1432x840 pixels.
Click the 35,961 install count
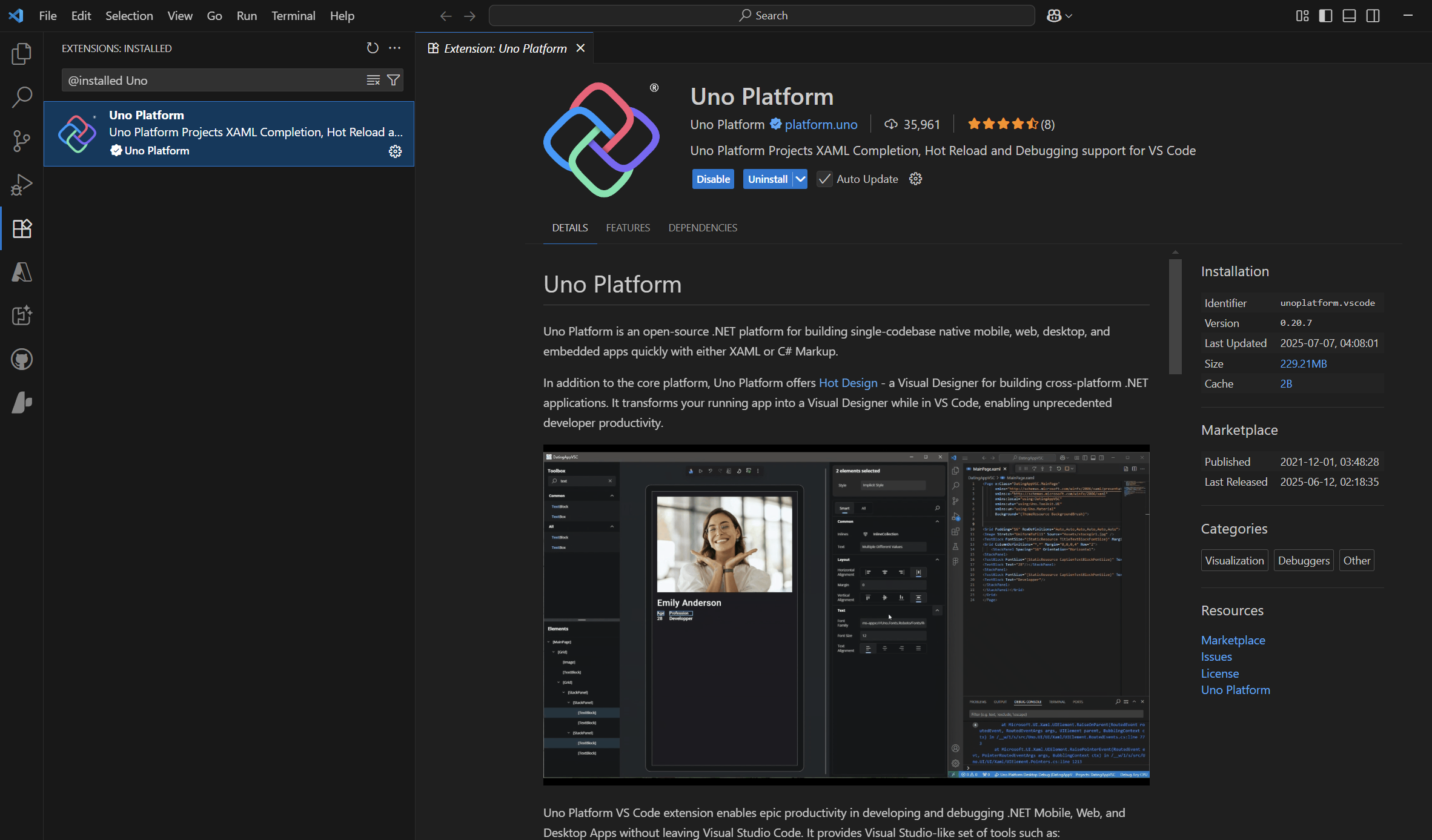click(912, 124)
